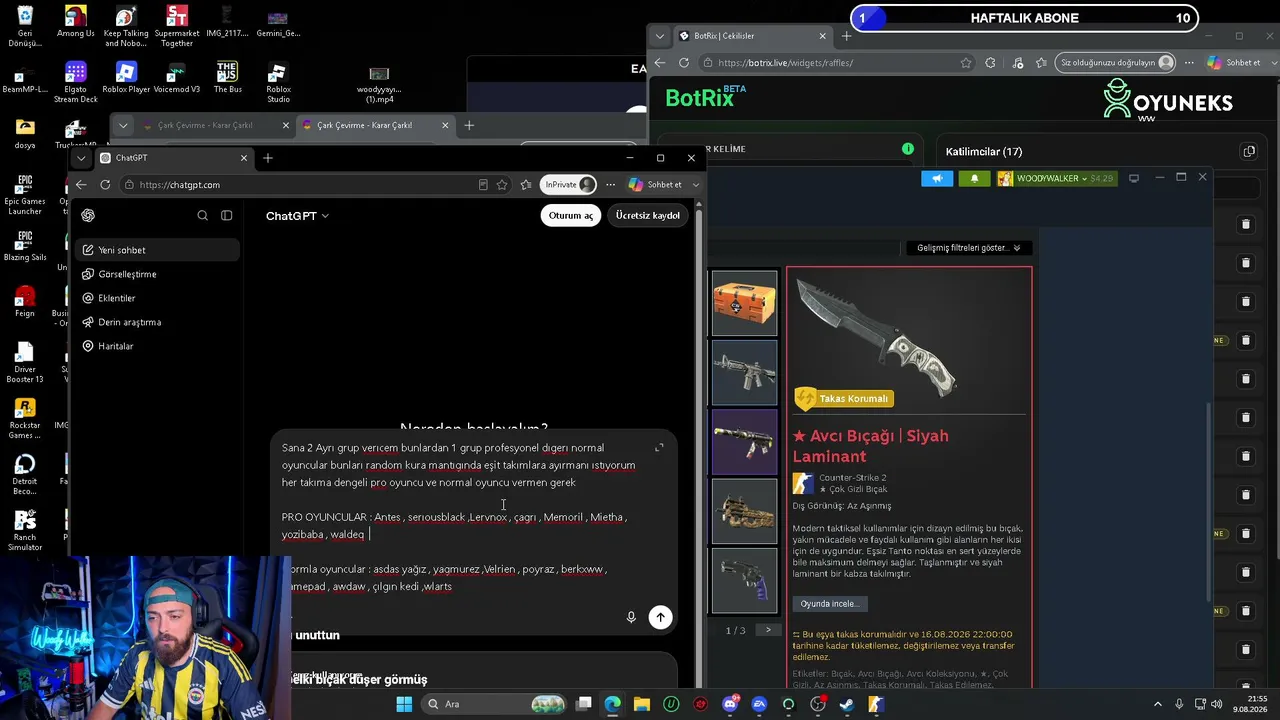This screenshot has width=1280, height=720.
Task: Open the Windows Start menu
Action: point(404,704)
